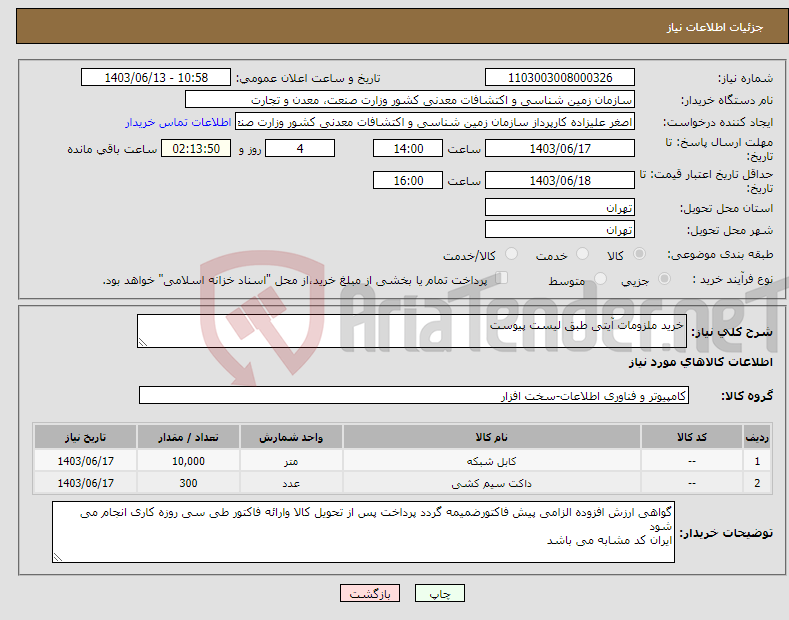Click response deadline time 14:00 field

tap(408, 148)
